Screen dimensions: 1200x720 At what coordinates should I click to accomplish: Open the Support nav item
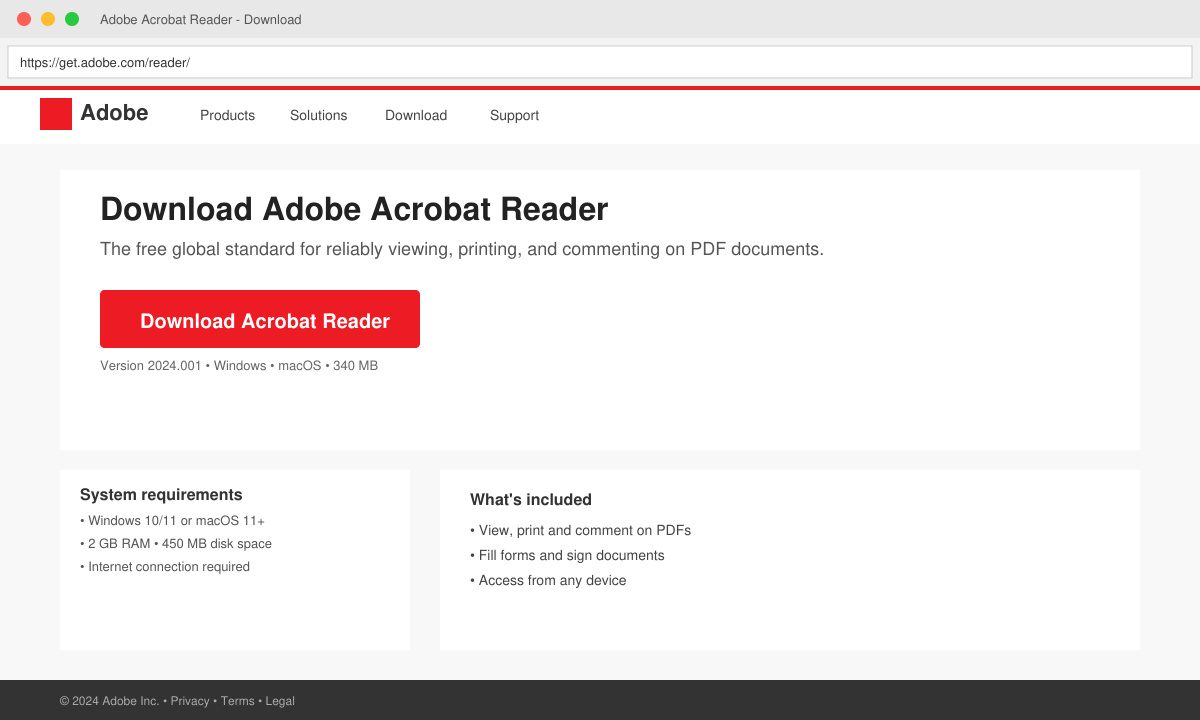(x=514, y=115)
